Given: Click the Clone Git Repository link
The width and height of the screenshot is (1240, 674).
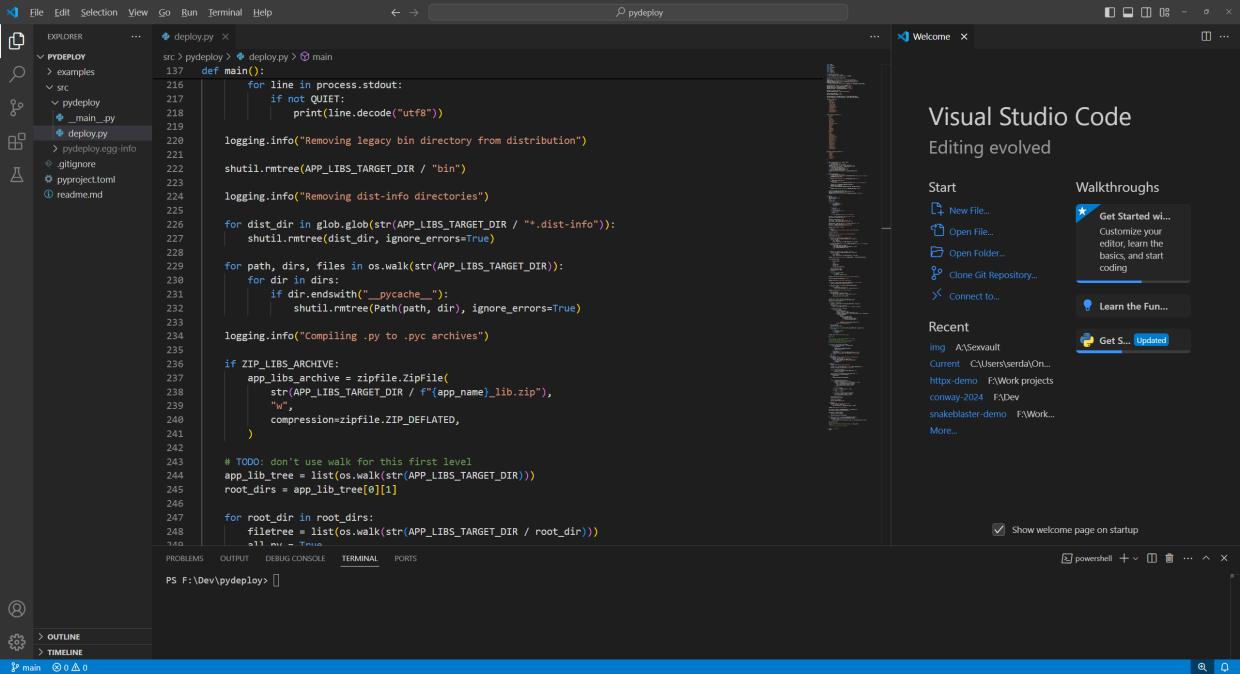Looking at the screenshot, I should click(x=992, y=275).
